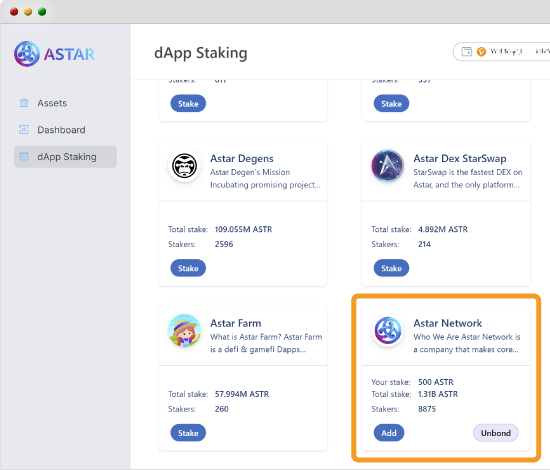Open the Dashboard page

[65, 130]
